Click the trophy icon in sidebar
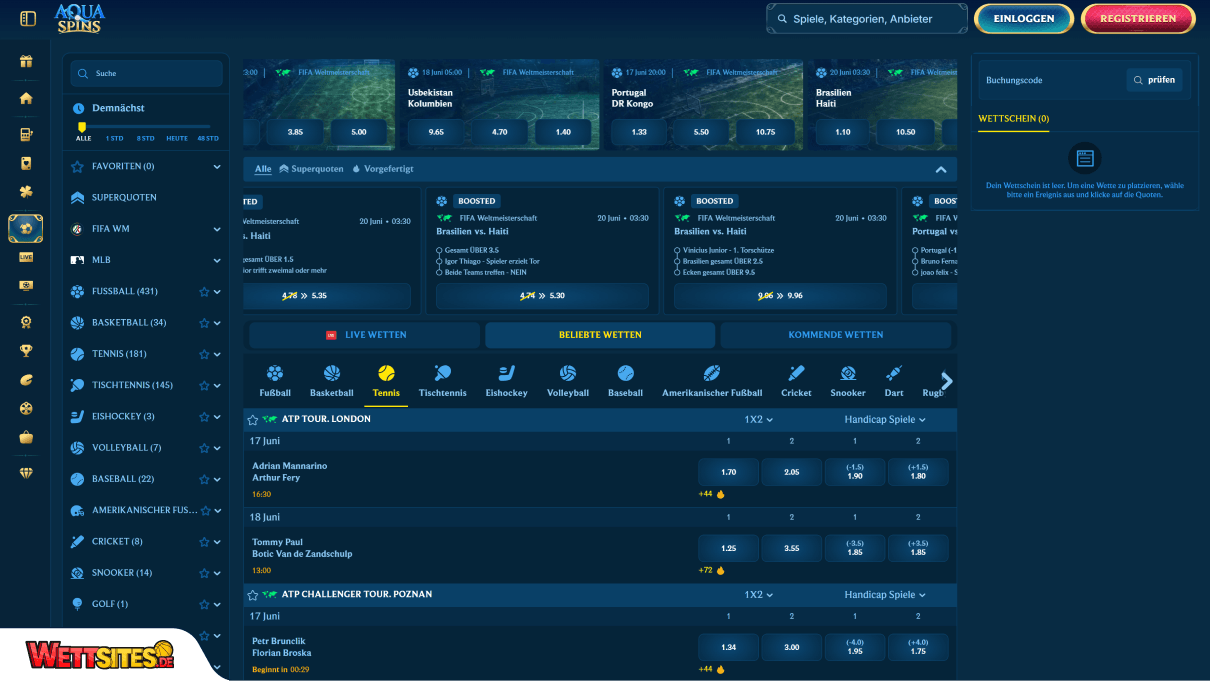 pos(26,351)
